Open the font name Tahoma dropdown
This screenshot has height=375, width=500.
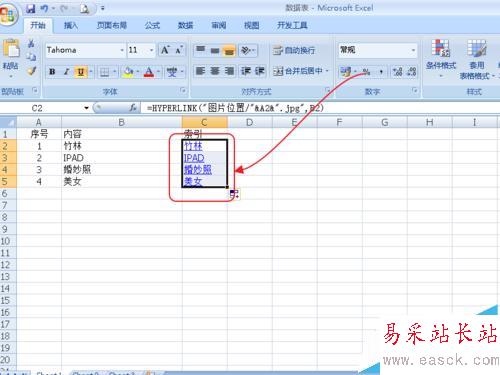(x=122, y=50)
